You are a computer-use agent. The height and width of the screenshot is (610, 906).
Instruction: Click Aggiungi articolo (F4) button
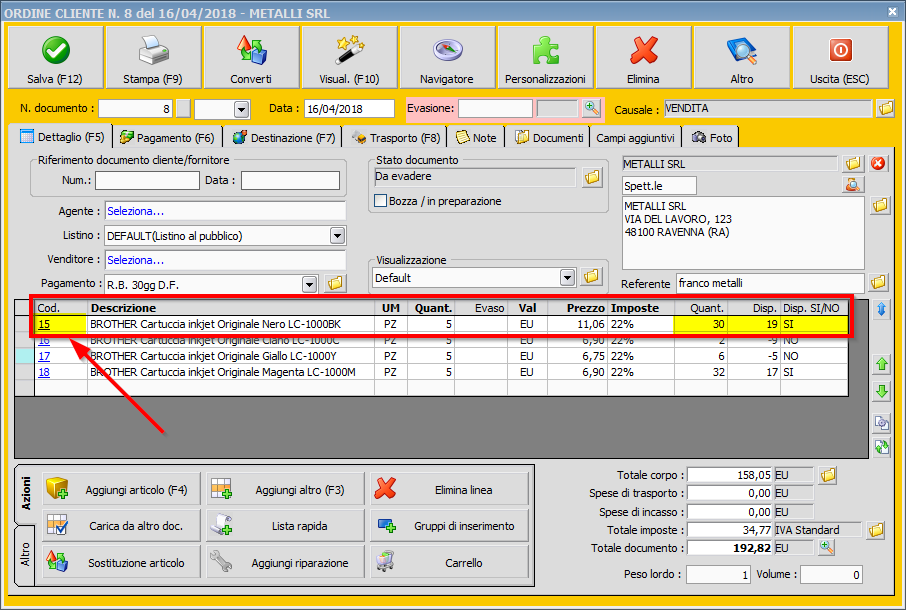pyautogui.click(x=121, y=490)
